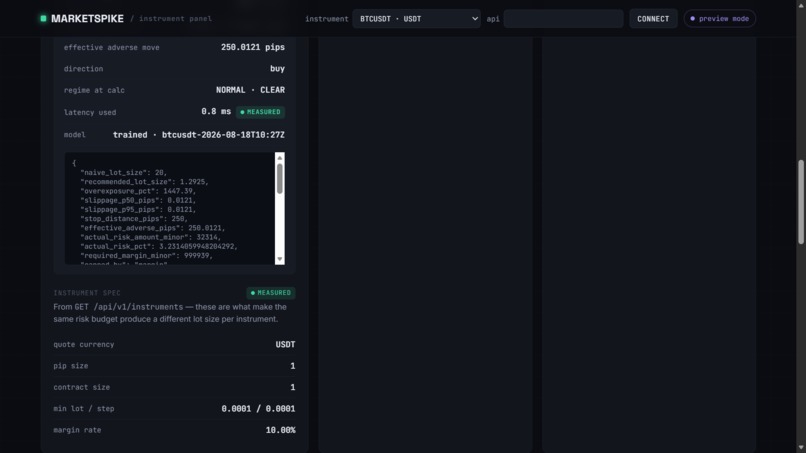The width and height of the screenshot is (806, 453).
Task: Click the "actual_risk_amount_minor" JSON line
Action: point(150,238)
